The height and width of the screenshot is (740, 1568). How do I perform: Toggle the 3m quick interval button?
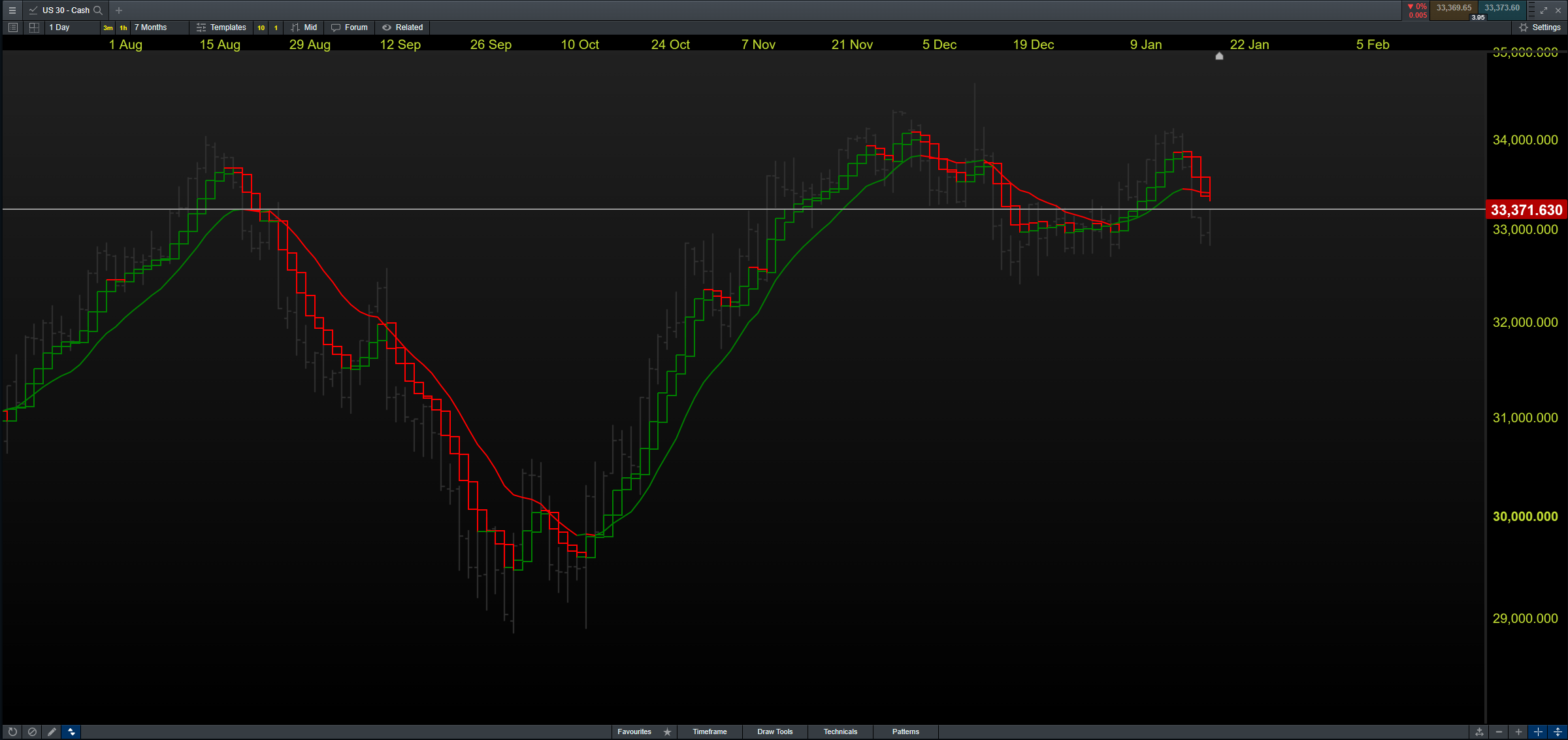click(108, 27)
